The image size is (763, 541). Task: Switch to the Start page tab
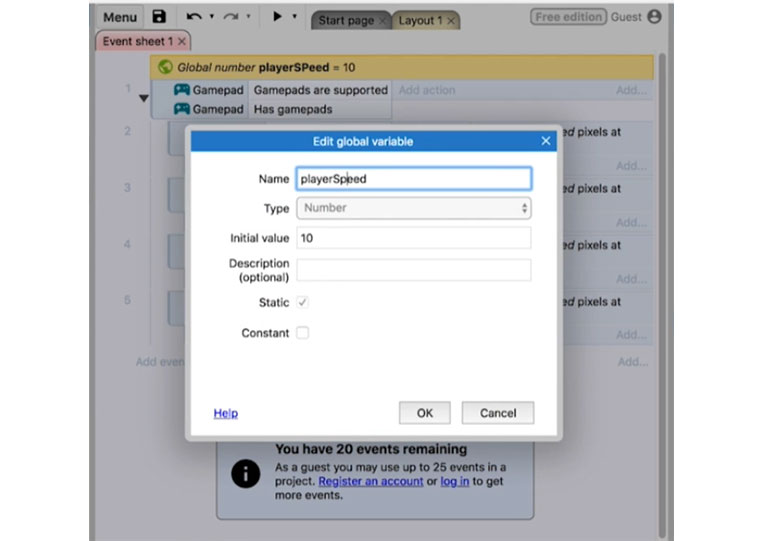(x=346, y=20)
